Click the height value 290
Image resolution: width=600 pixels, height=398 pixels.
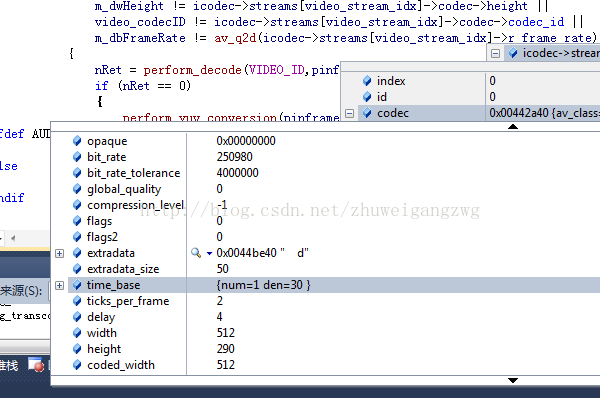(x=225, y=349)
